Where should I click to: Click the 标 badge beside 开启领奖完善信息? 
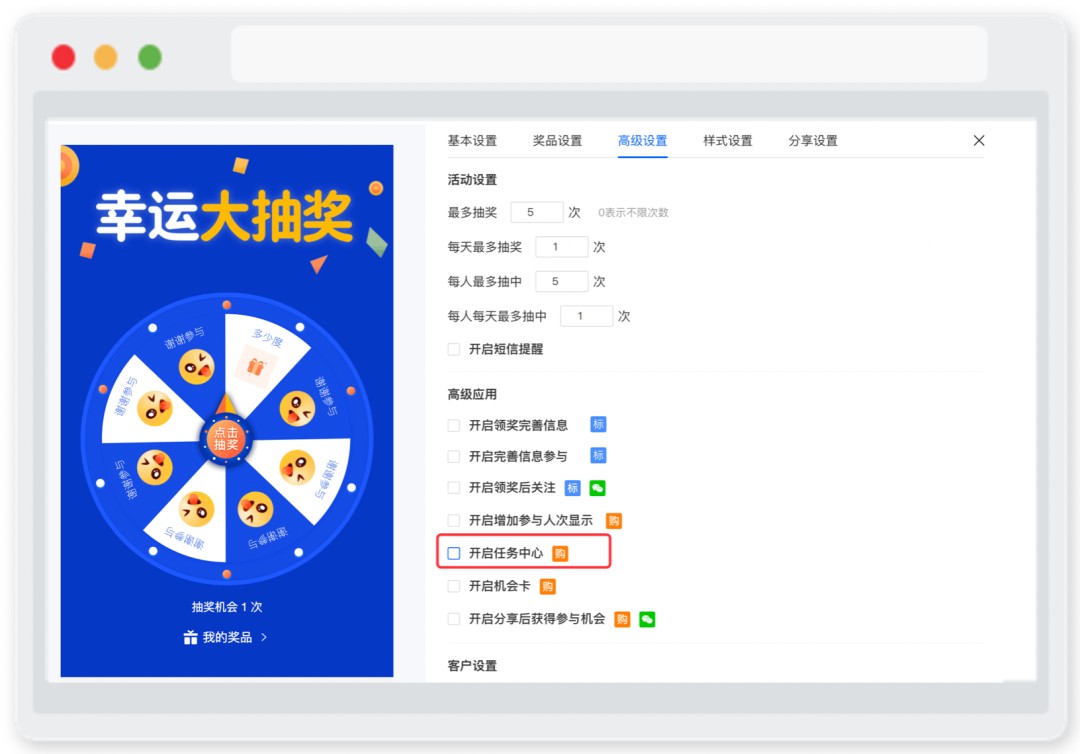(x=598, y=425)
